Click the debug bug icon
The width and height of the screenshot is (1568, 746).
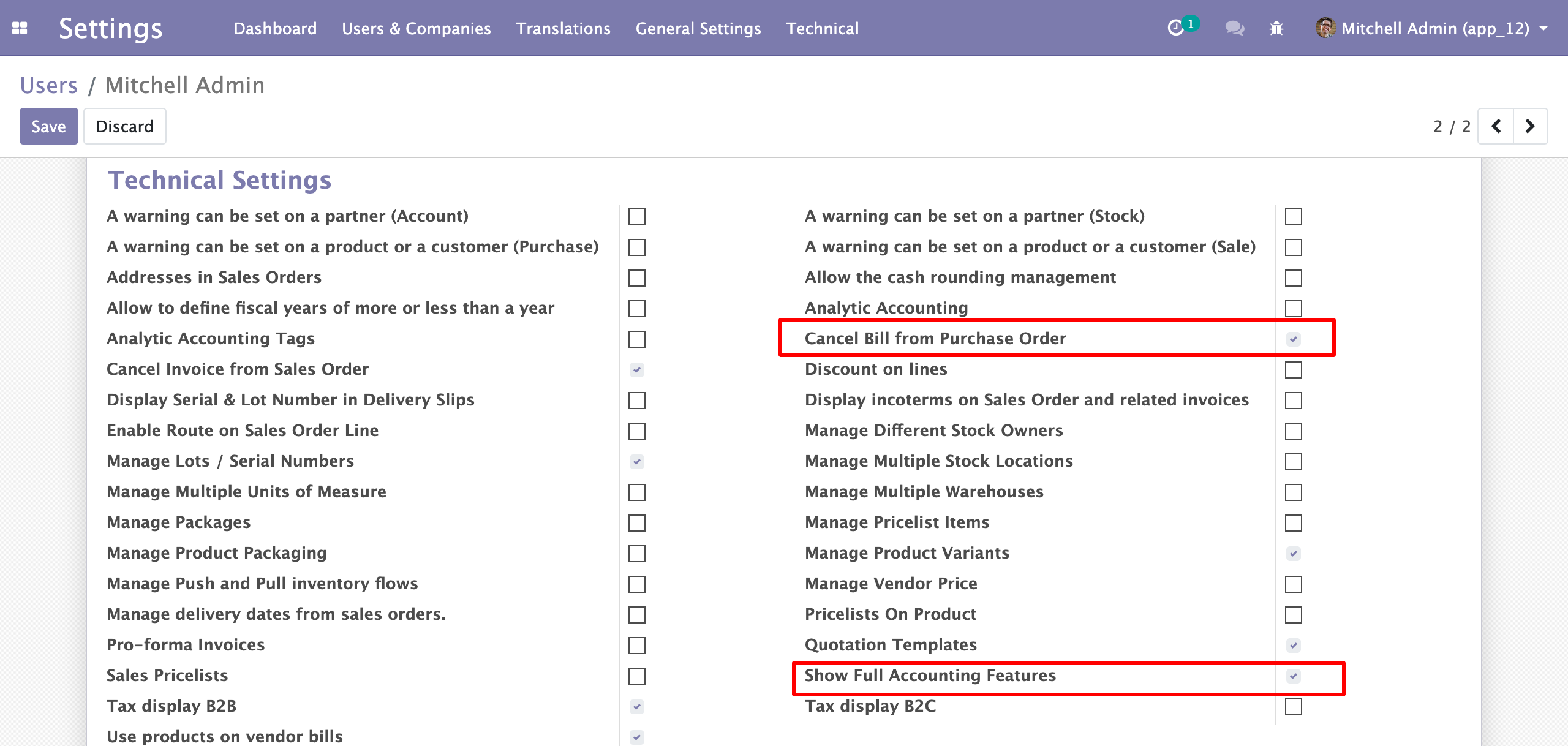click(x=1276, y=28)
